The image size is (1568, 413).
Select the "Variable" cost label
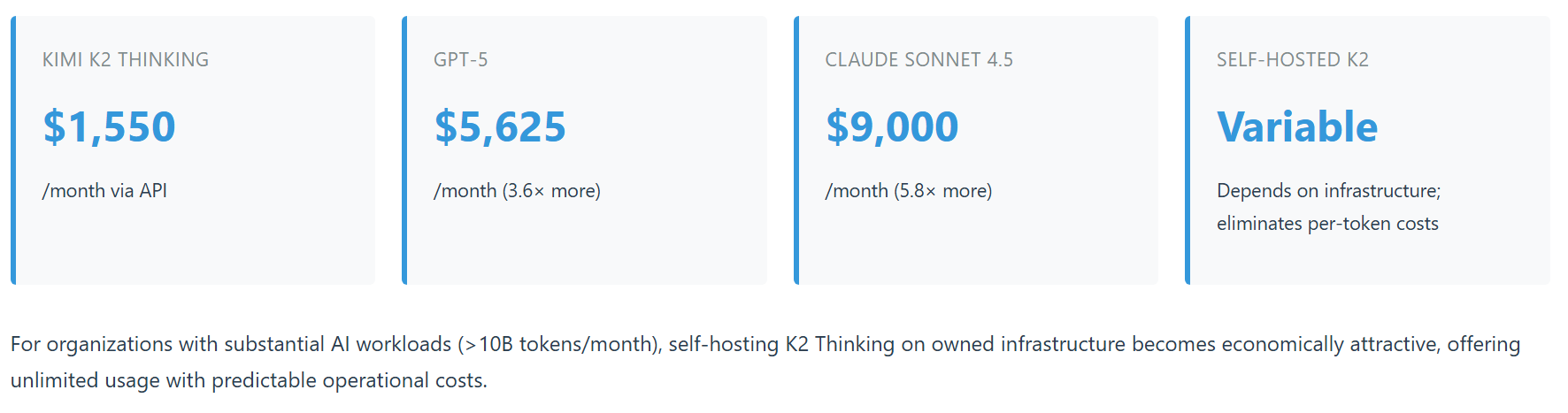(1297, 127)
